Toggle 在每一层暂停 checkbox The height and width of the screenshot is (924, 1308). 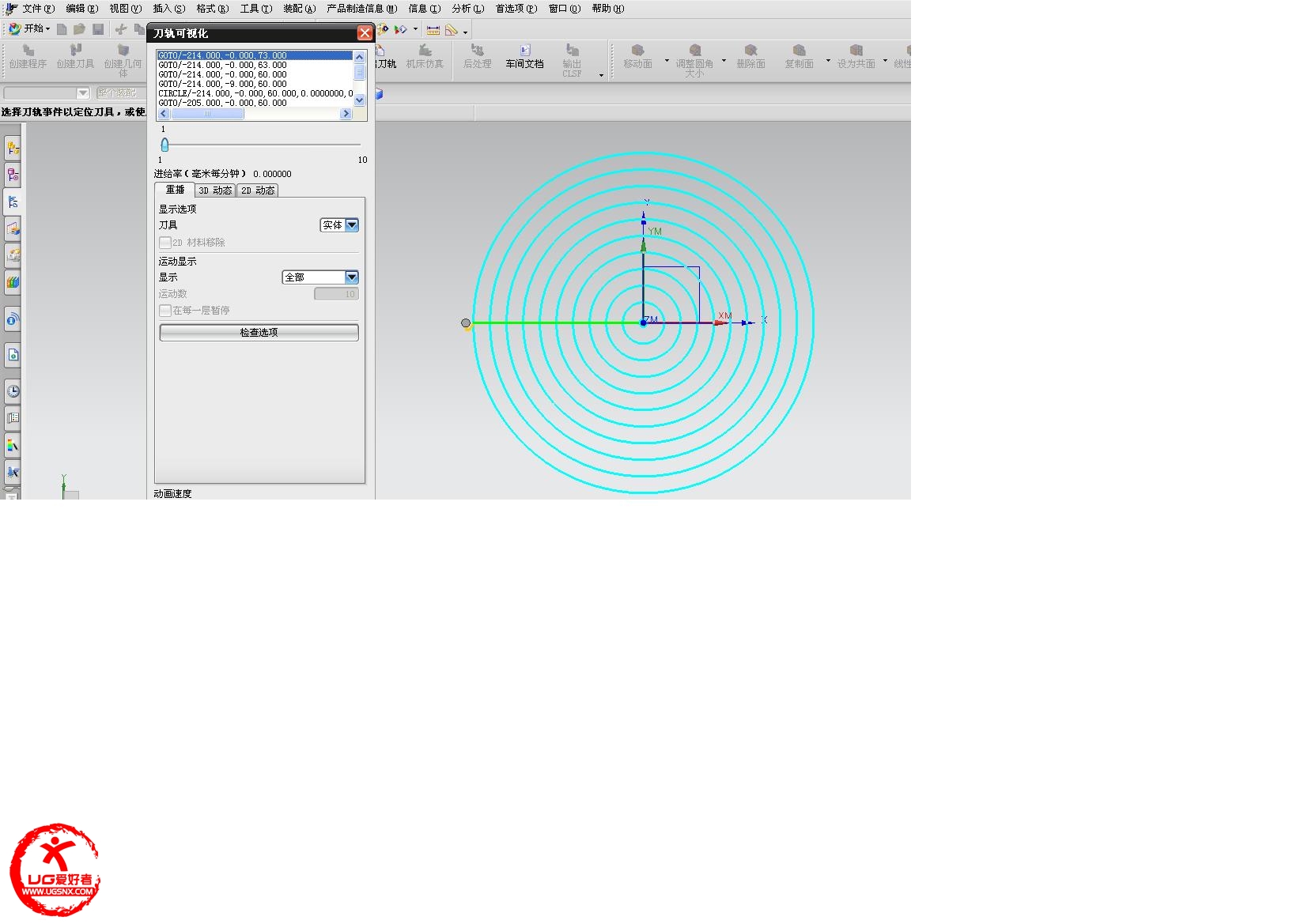[x=164, y=311]
